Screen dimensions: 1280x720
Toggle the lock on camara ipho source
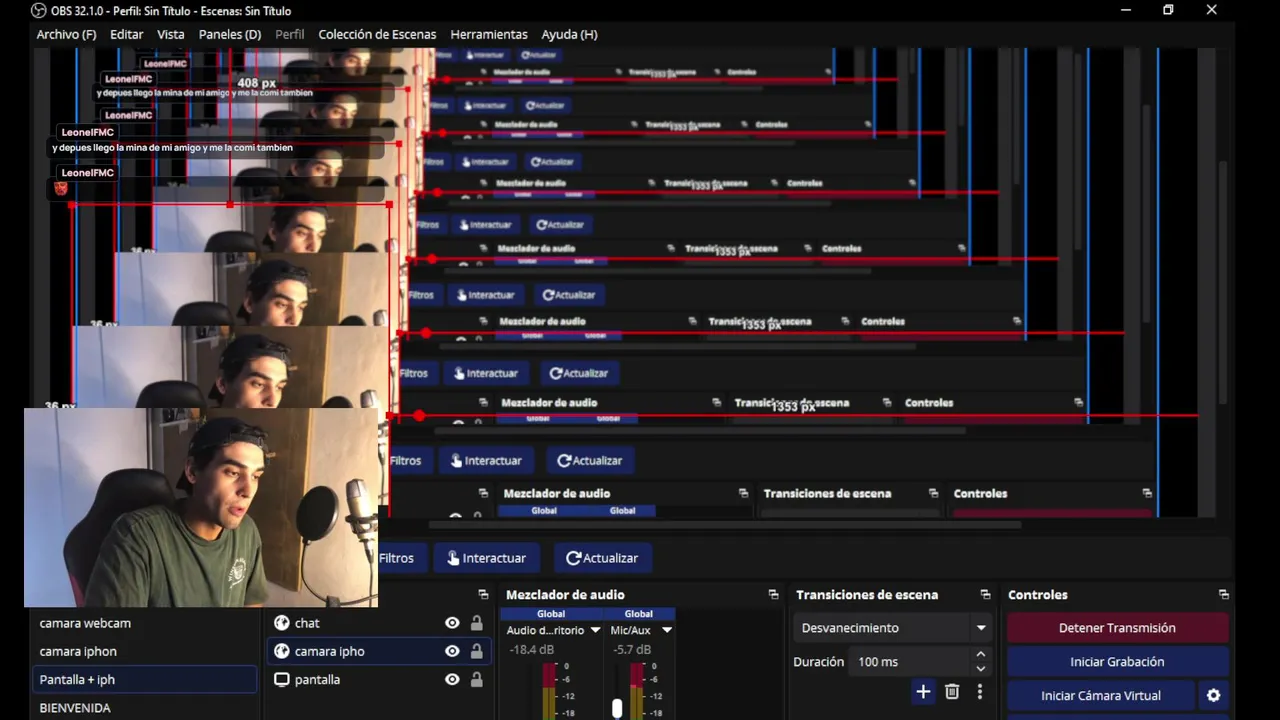tap(477, 651)
